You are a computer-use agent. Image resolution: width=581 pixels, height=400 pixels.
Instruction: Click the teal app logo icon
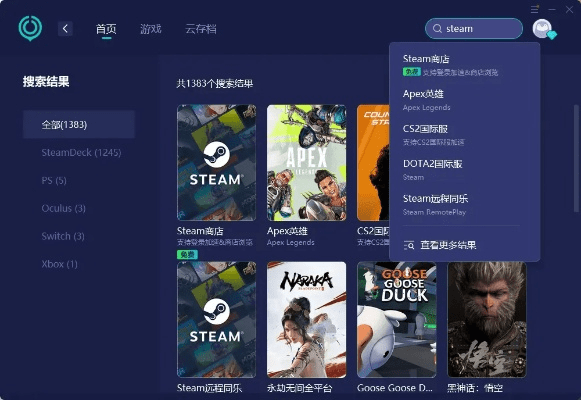(30, 28)
